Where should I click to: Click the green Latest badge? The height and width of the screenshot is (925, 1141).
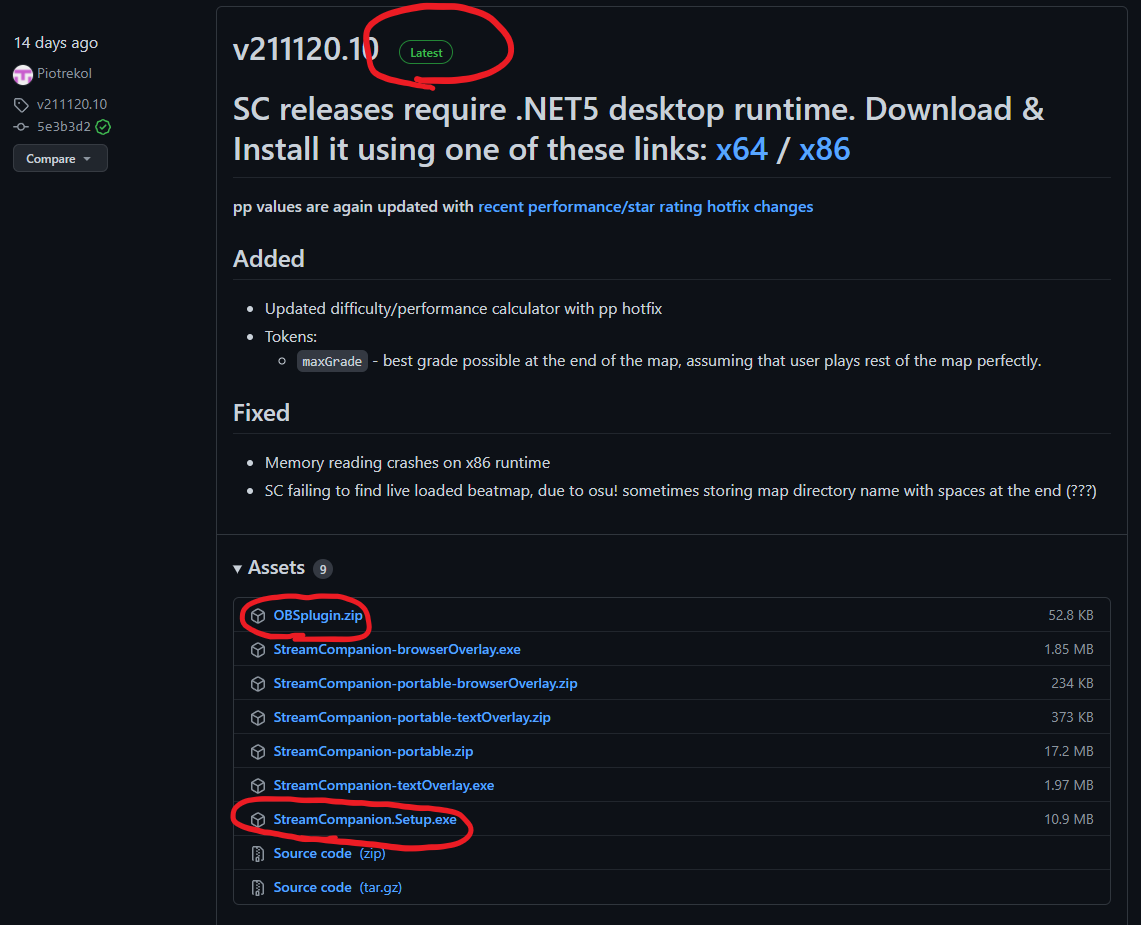click(x=426, y=52)
